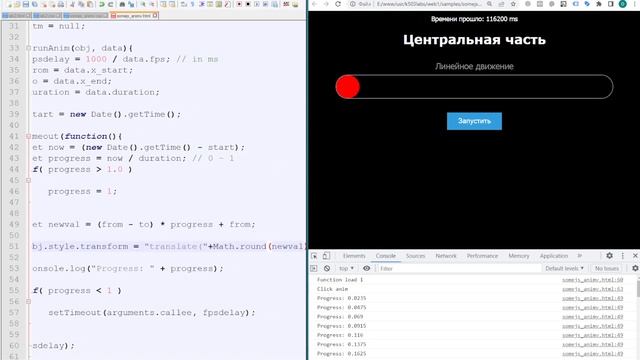Close the somejs_anim.html editor tab

click(x=155, y=16)
